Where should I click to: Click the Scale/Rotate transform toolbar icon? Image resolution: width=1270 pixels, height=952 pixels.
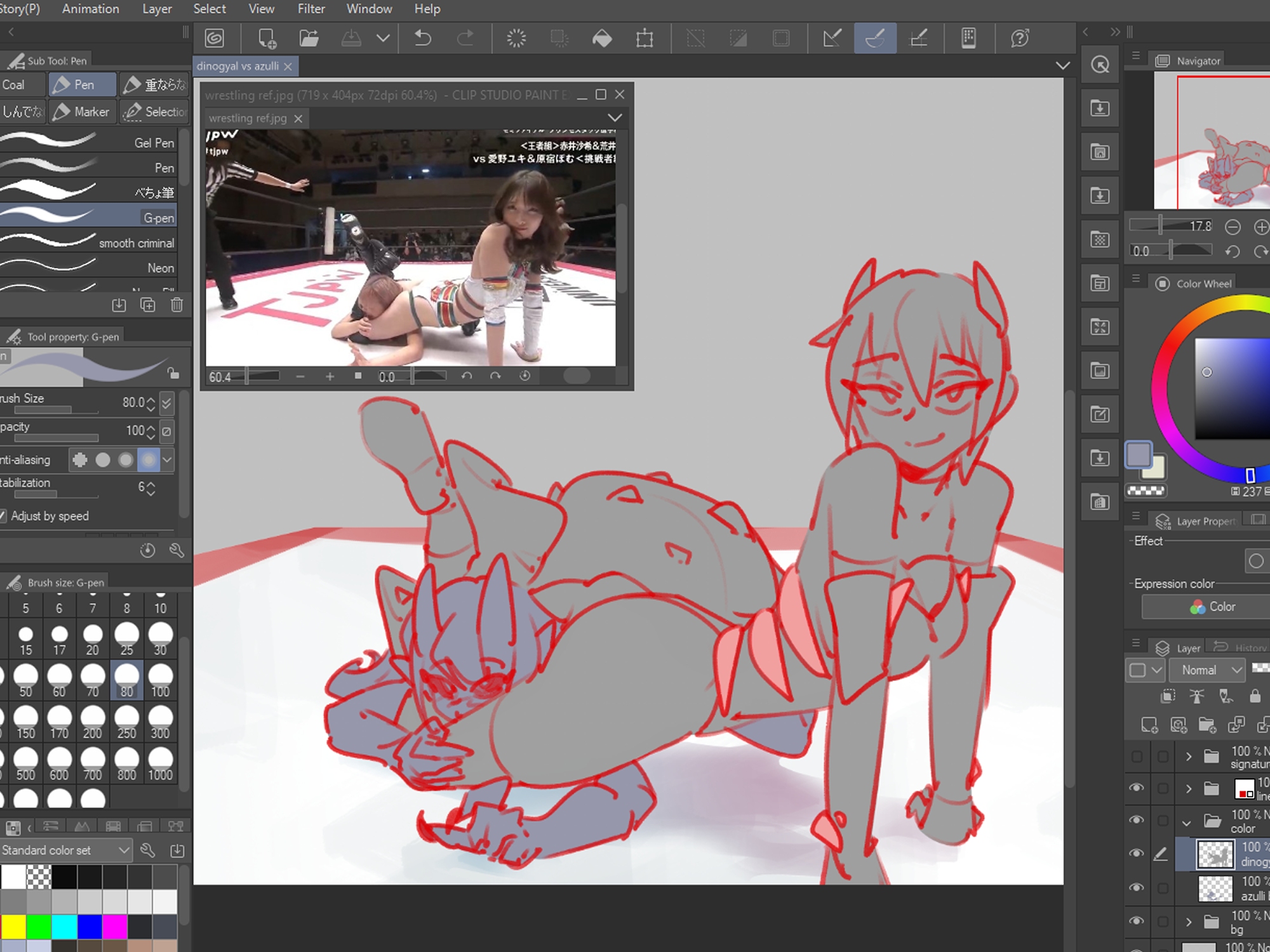tap(645, 38)
